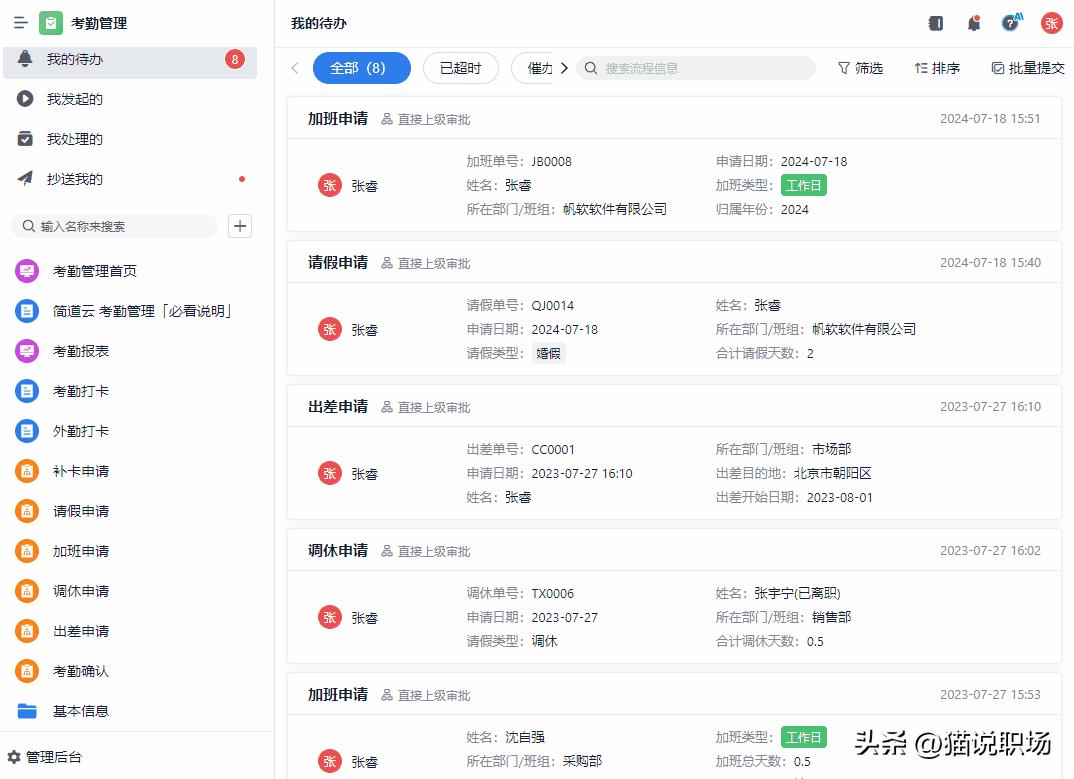
Task: Open 出差申请 workflow icon in sidebar
Action: tap(27, 631)
